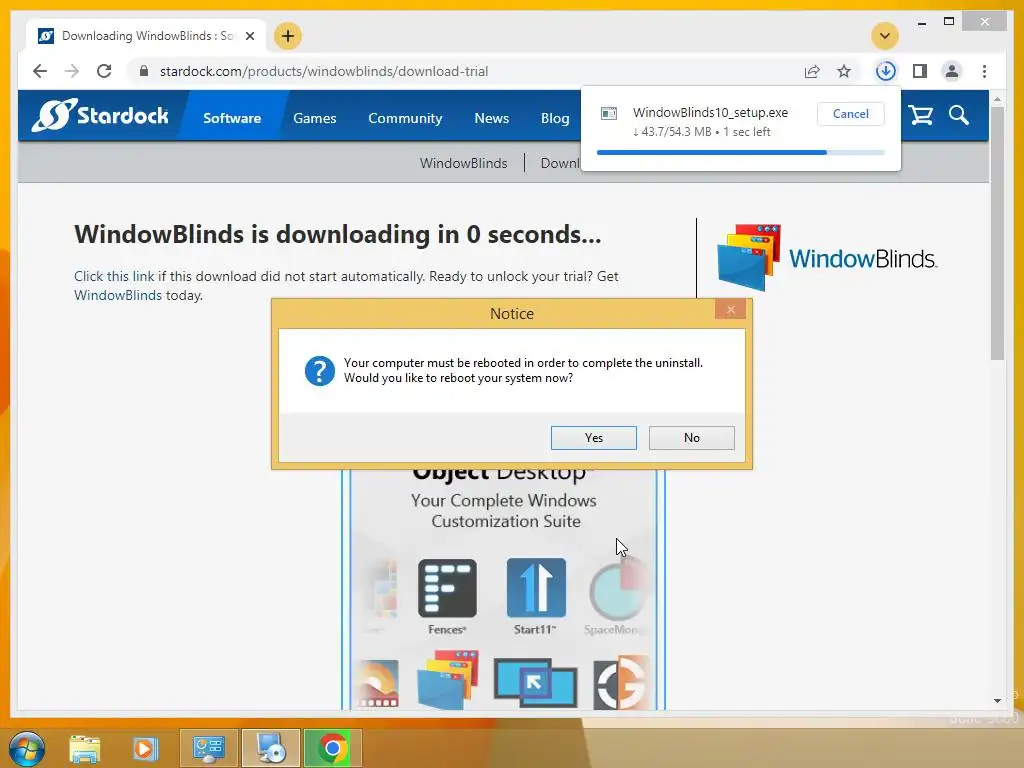Open a new tab with plus
The image size is (1024, 768).
[x=288, y=36]
